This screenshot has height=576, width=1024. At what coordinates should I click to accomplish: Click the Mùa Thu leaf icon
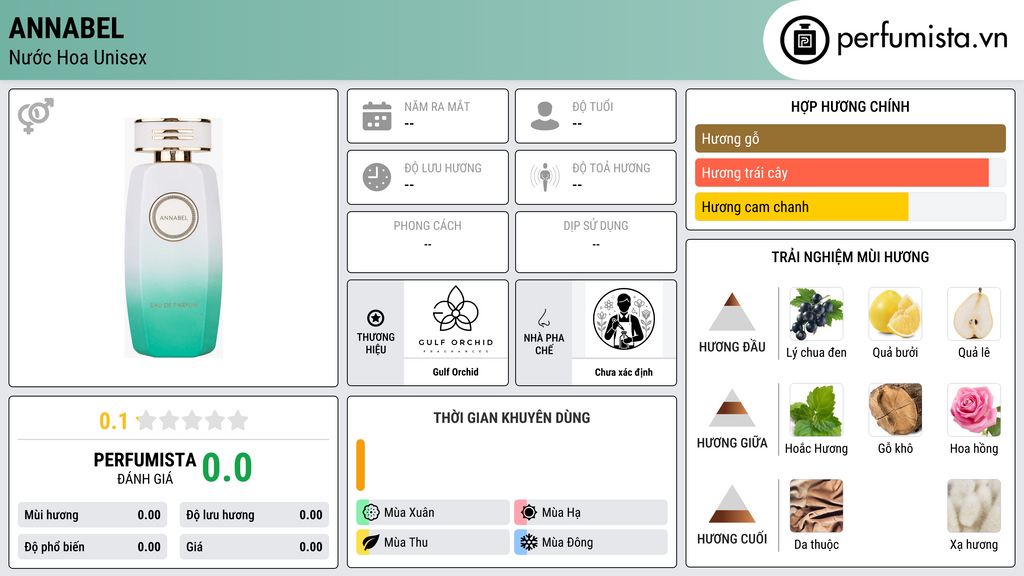tap(370, 542)
